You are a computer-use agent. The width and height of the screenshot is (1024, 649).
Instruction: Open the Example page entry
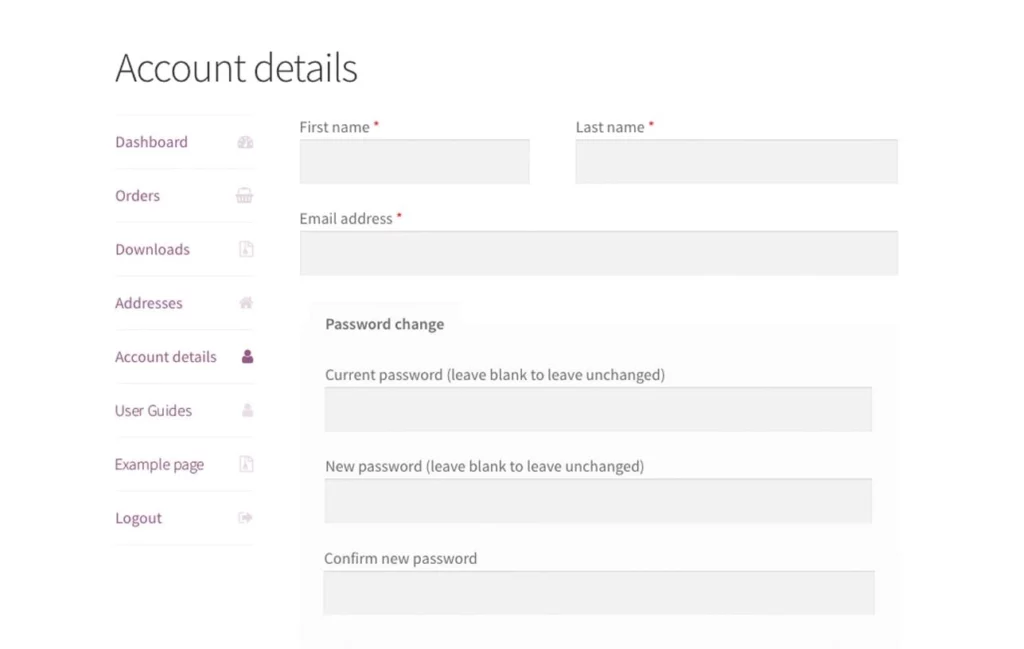(x=159, y=464)
